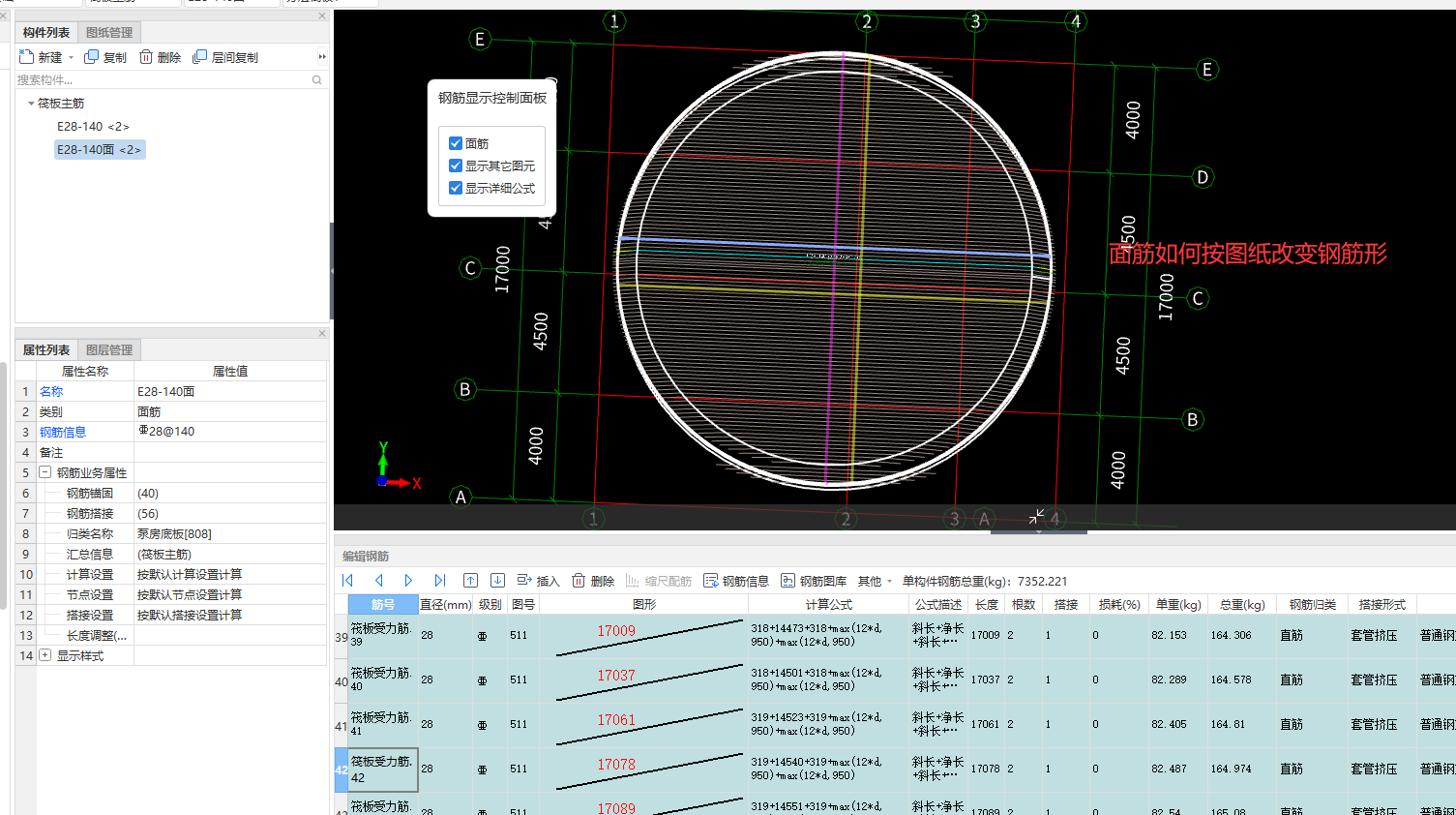Toggle the 显示其它图元 checkbox
The width and height of the screenshot is (1456, 815).
pyautogui.click(x=456, y=166)
